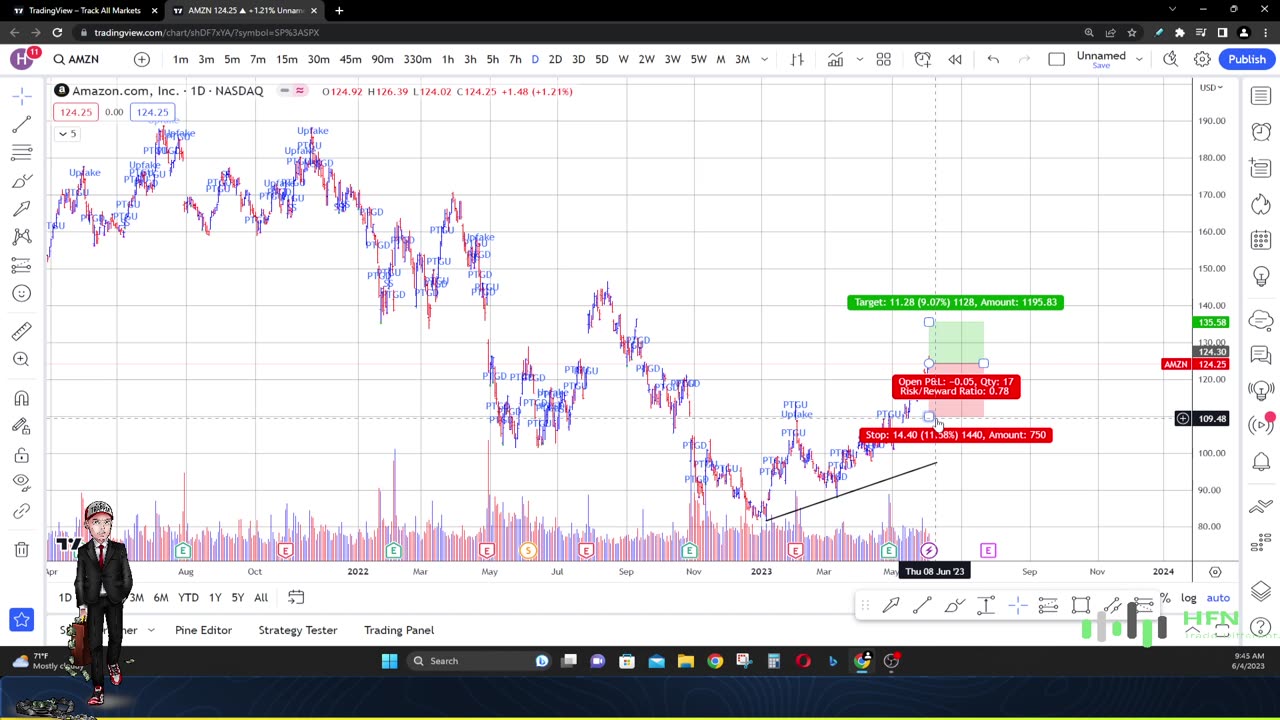Open the notifications bell in right sidebar
The height and width of the screenshot is (720, 1280).
click(x=1260, y=461)
